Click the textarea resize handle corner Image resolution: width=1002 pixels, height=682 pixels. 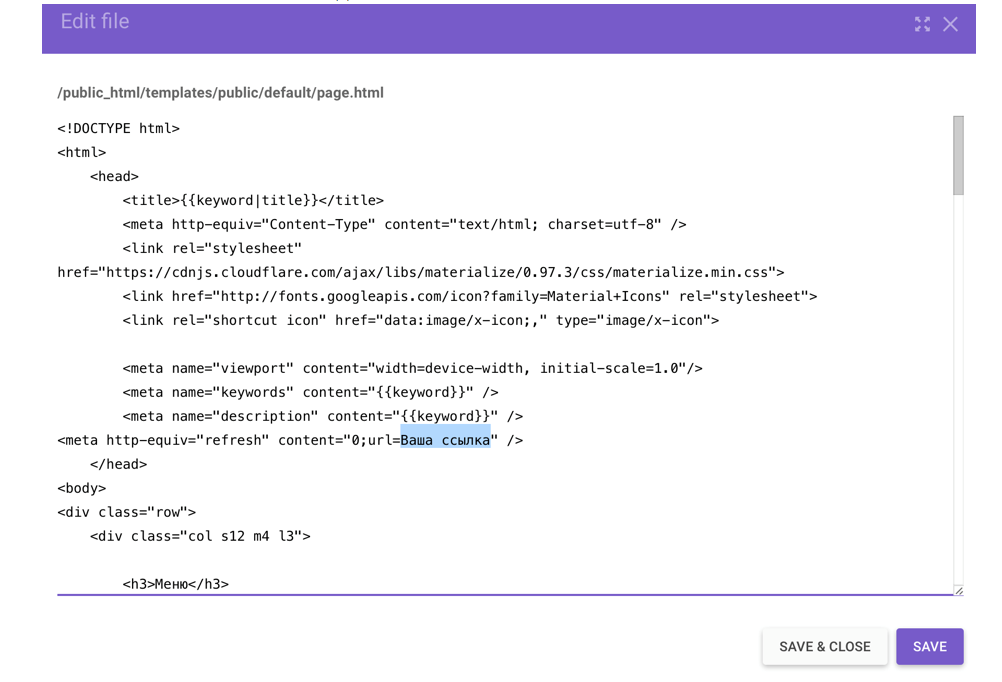pyautogui.click(x=959, y=590)
